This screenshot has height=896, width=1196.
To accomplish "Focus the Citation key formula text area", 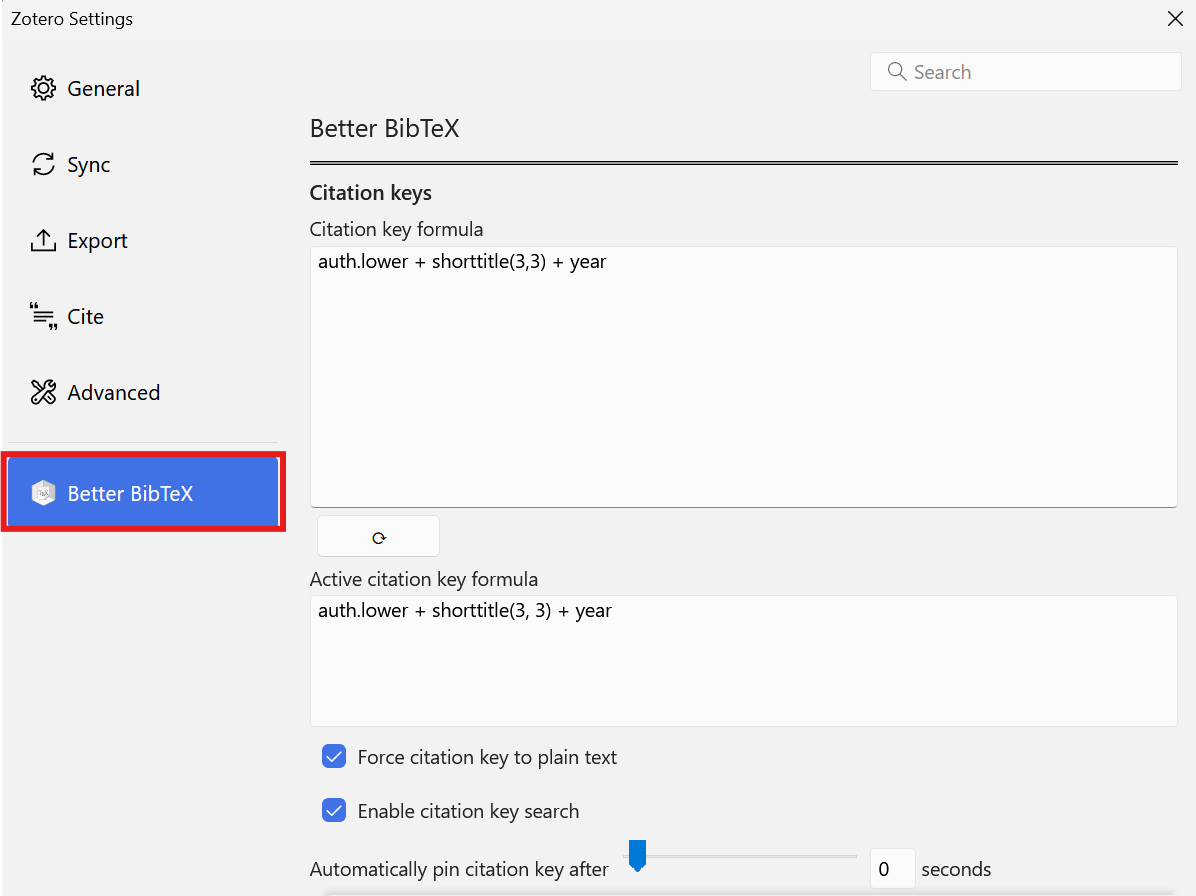I will point(744,377).
